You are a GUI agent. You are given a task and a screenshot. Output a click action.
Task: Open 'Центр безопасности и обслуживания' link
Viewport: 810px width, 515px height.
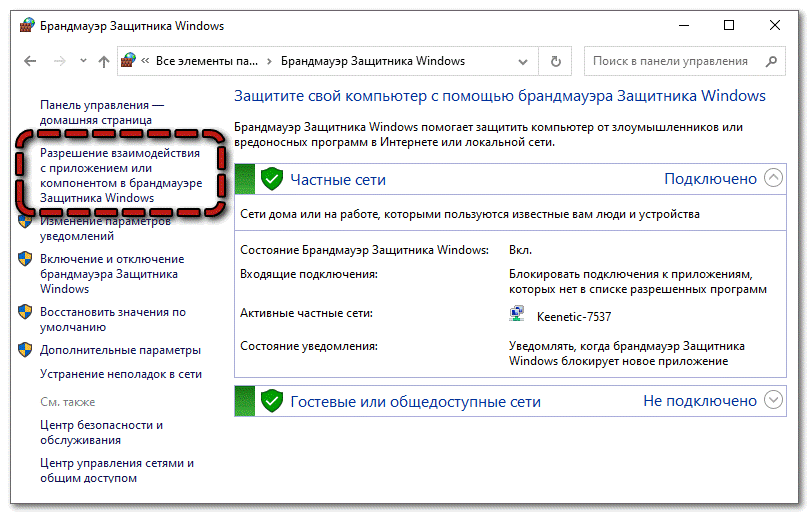click(x=101, y=433)
